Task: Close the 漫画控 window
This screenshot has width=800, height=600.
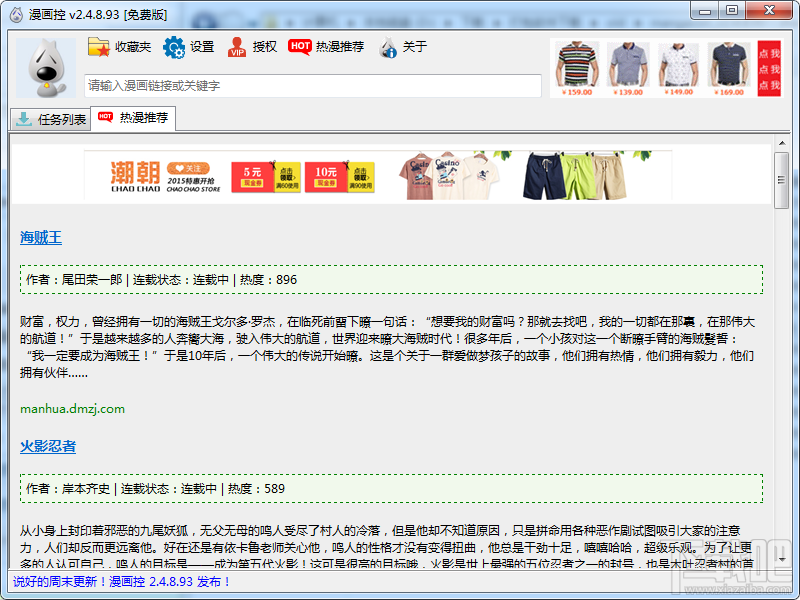Action: [x=769, y=11]
